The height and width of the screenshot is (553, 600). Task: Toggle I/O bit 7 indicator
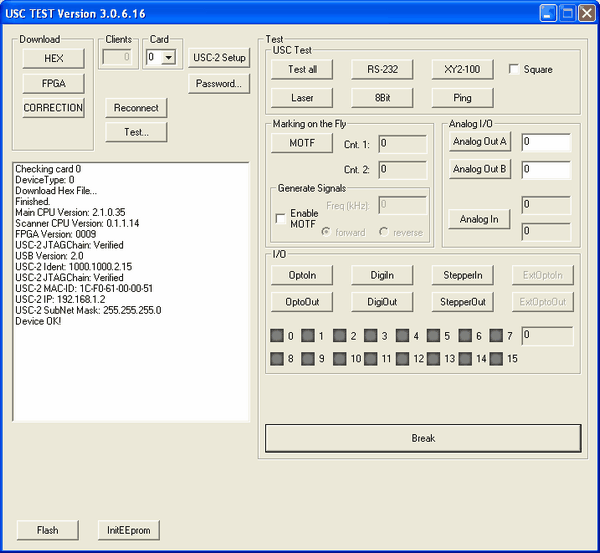(x=496, y=335)
